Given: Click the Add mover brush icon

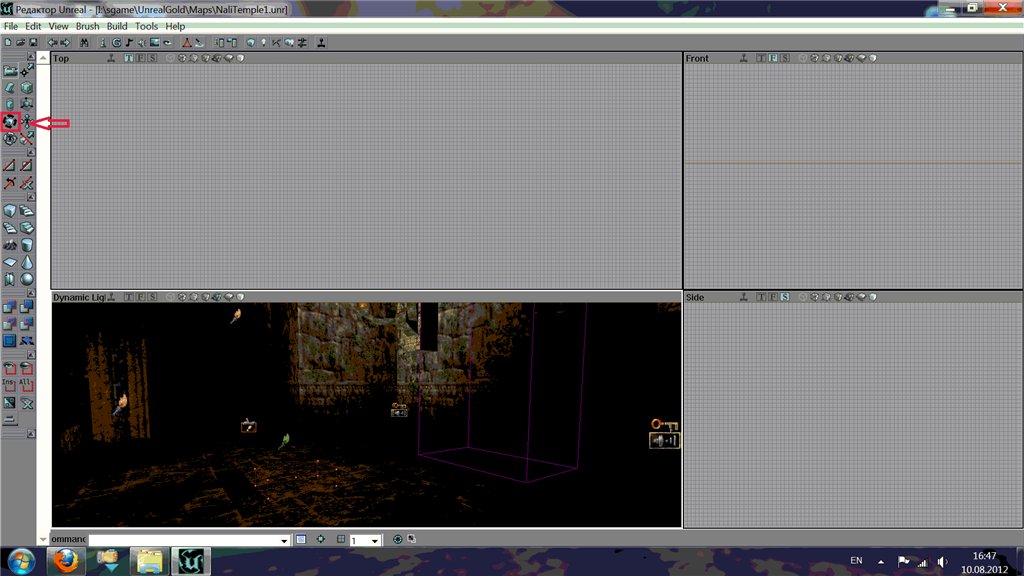Looking at the screenshot, I should 27,340.
